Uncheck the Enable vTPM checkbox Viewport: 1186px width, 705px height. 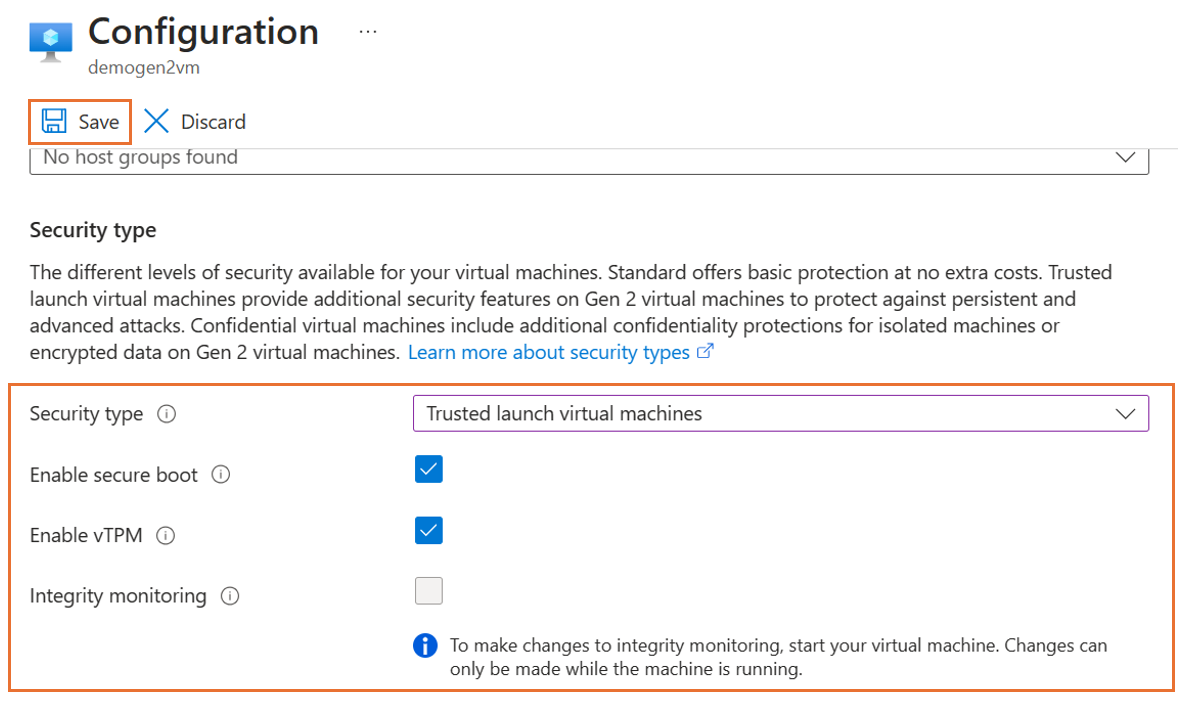428,530
